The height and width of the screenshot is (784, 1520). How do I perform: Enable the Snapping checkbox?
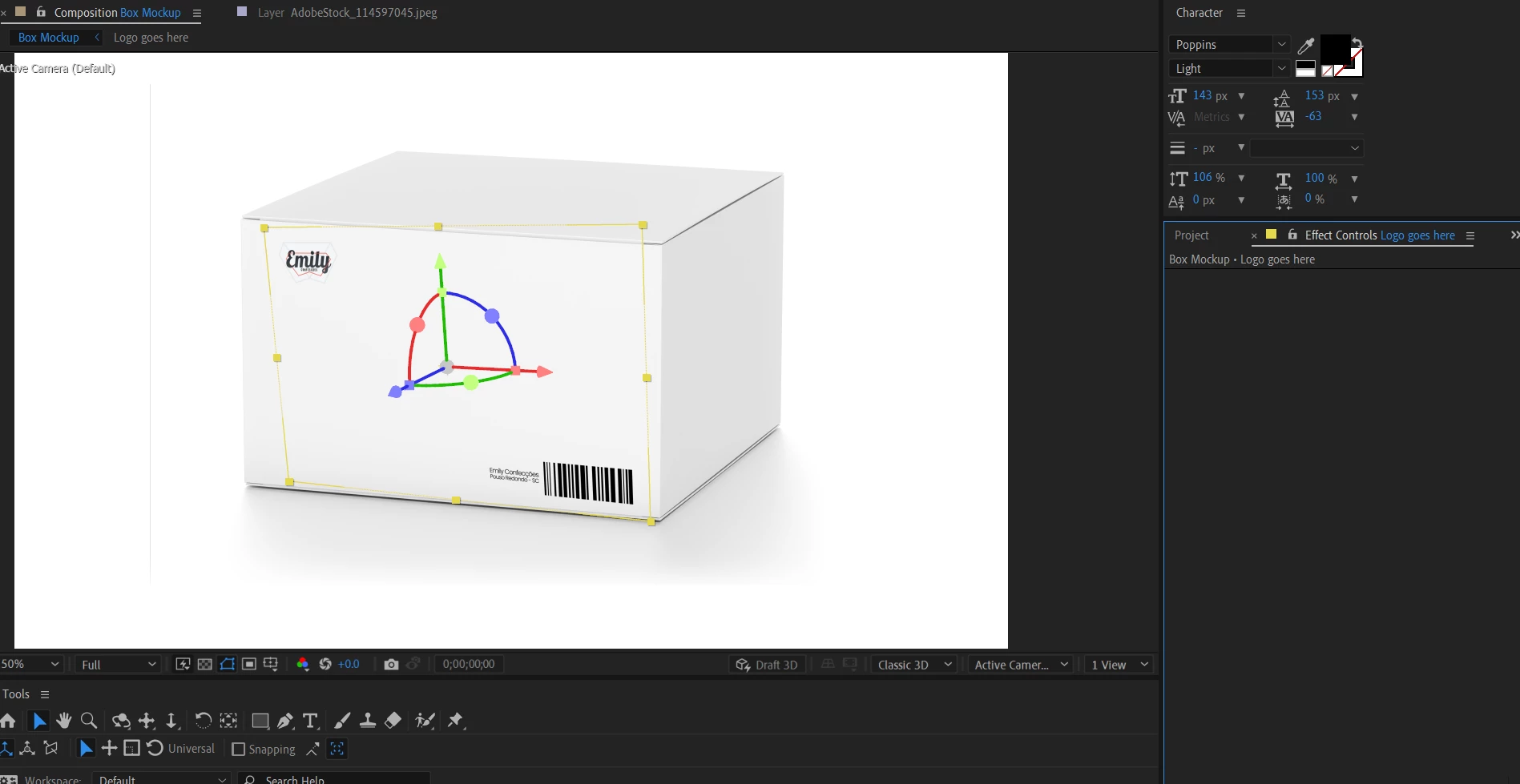[x=238, y=750]
